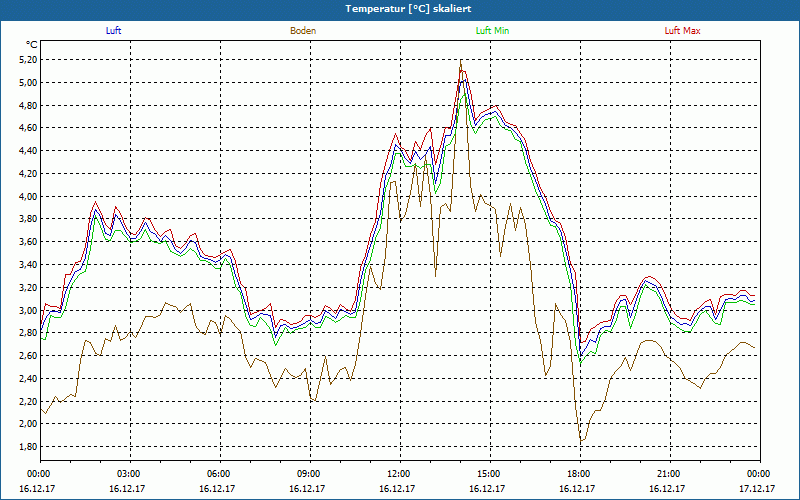Click the 1,80 y-axis value
The image size is (800, 500).
tap(29, 447)
